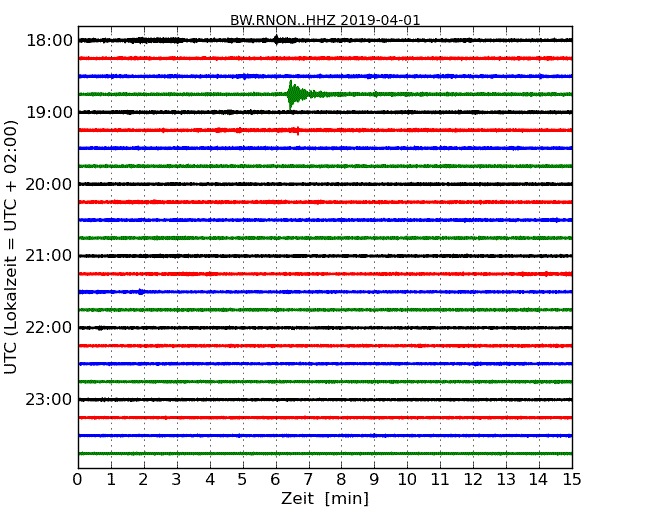
Task: Click x-axis tick label 12
Action: [x=473, y=479]
